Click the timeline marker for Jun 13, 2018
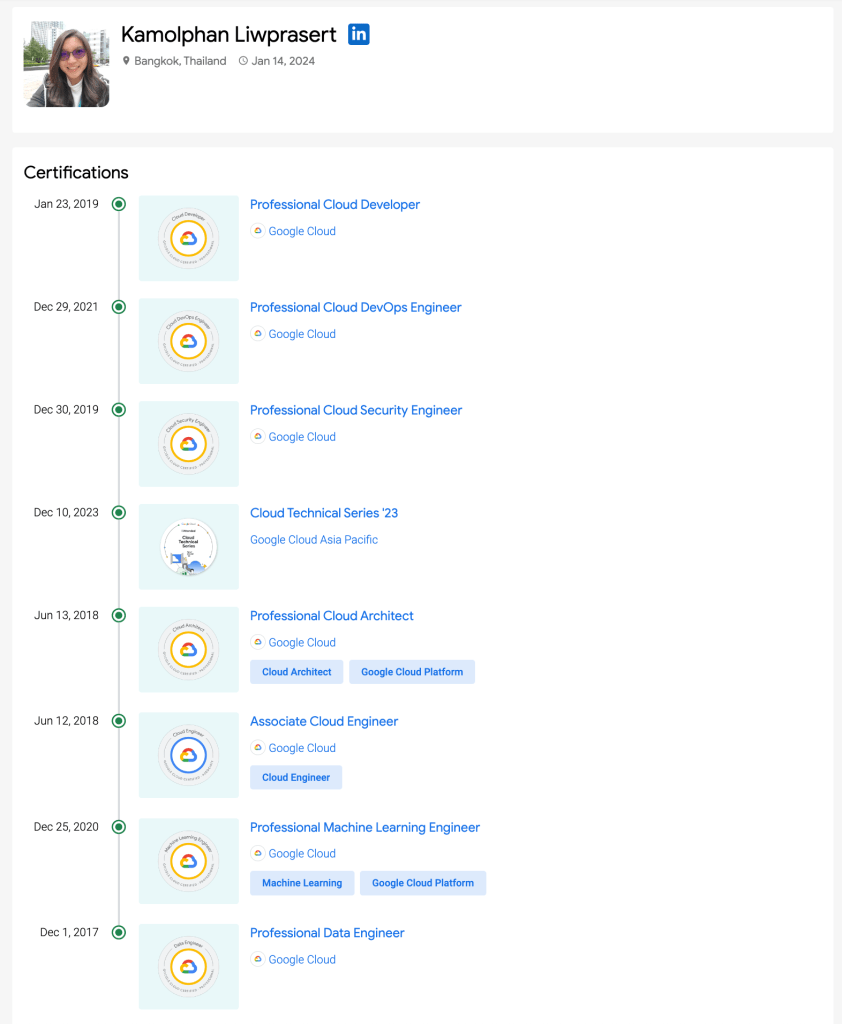Screen dimensions: 842x1024 (x=119, y=616)
